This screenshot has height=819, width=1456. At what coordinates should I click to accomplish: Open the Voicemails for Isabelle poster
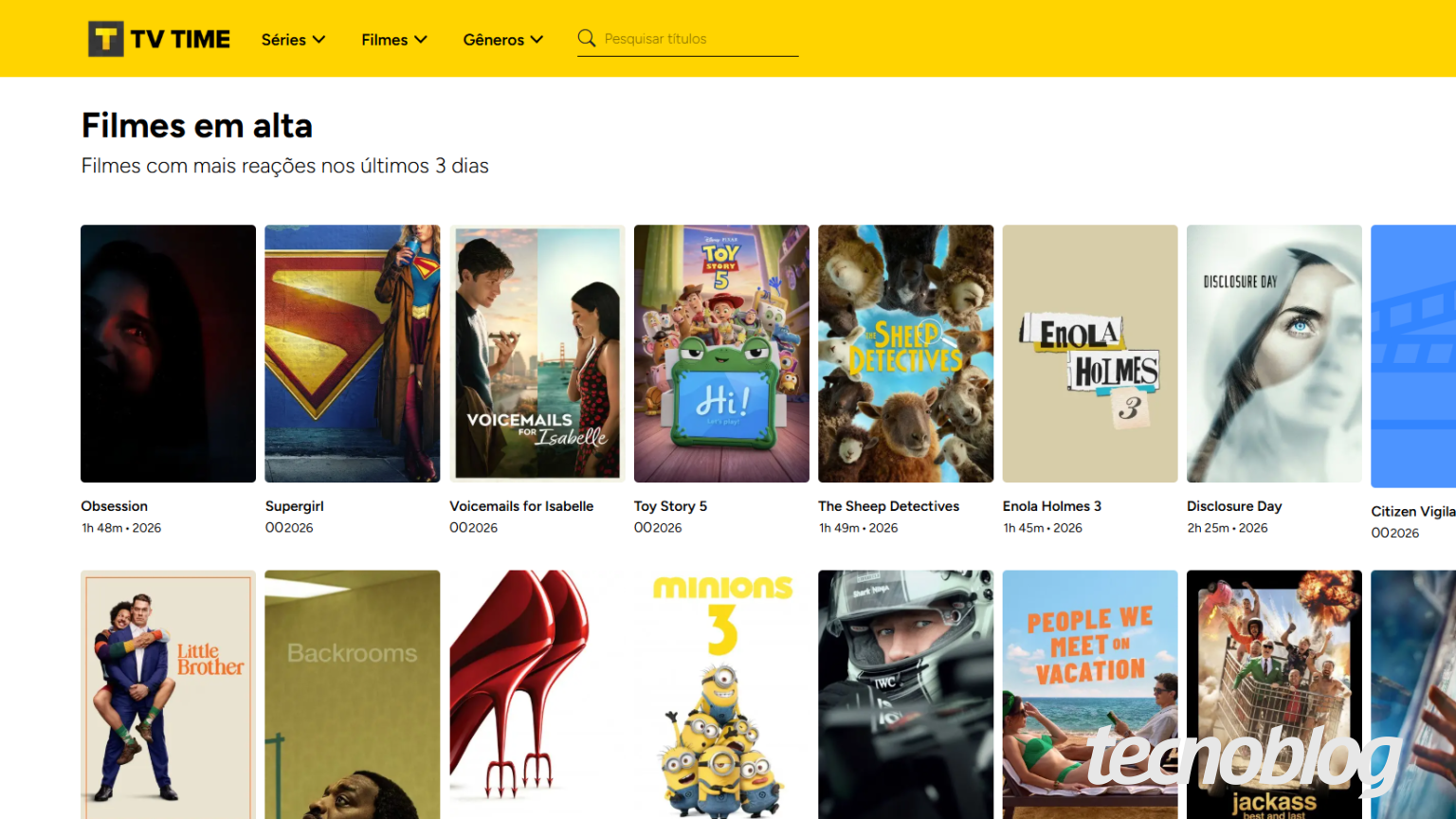pyautogui.click(x=537, y=354)
